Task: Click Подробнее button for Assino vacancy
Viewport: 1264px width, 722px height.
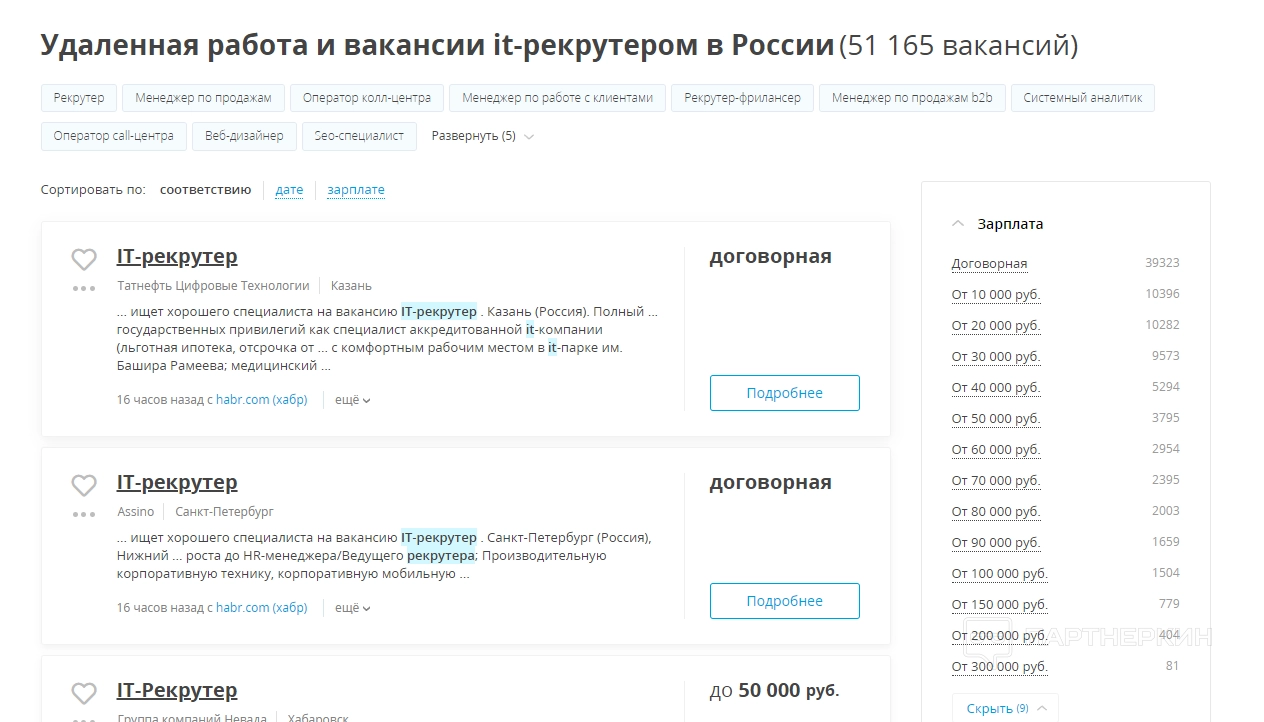Action: click(784, 601)
